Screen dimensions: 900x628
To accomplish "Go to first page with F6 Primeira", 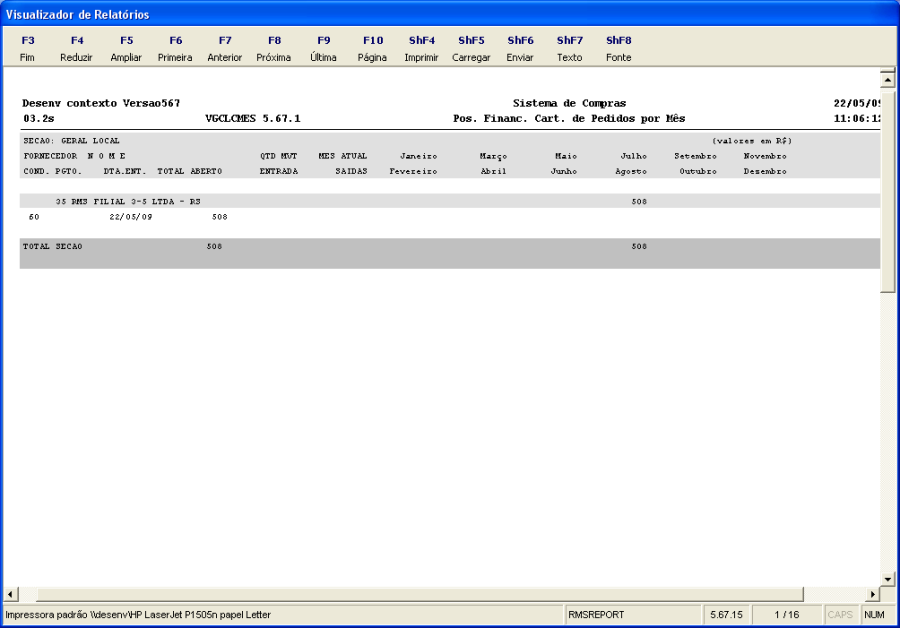I will [x=175, y=49].
